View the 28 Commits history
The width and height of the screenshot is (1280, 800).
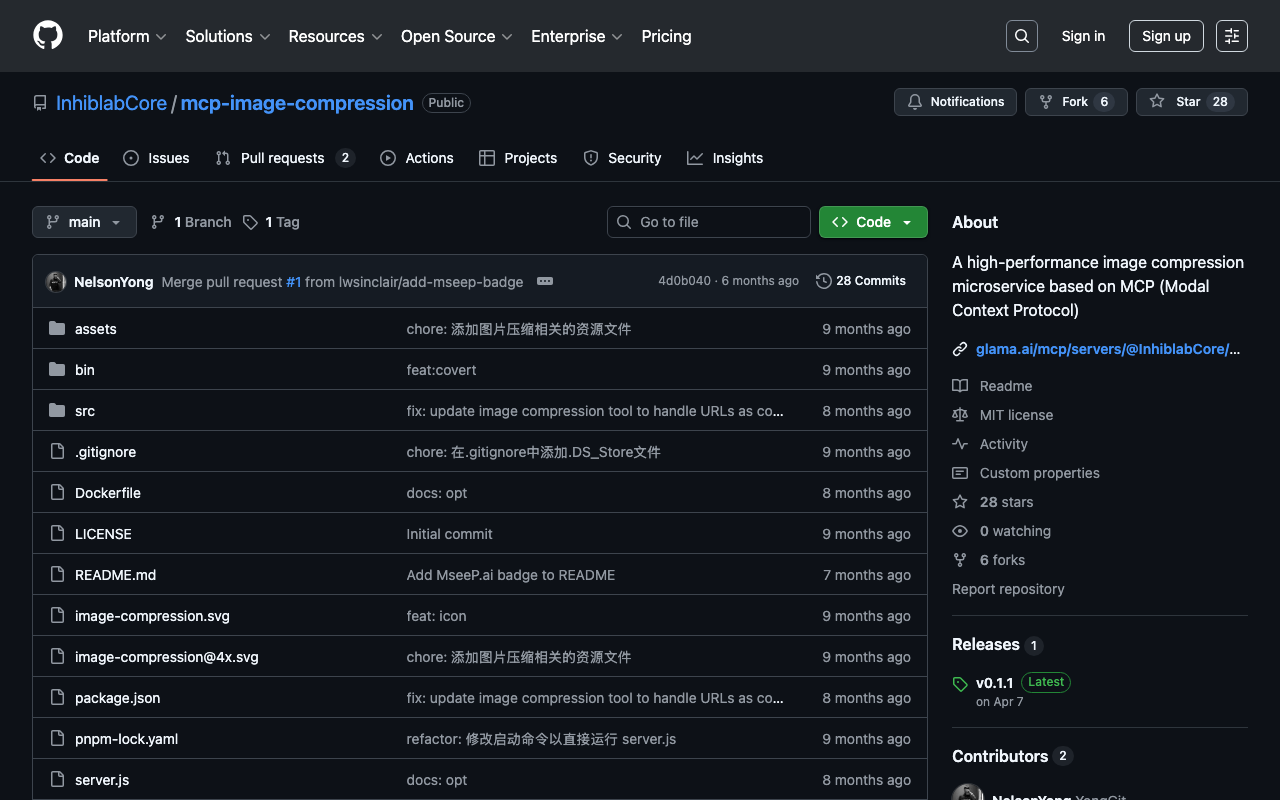pyautogui.click(x=860, y=281)
